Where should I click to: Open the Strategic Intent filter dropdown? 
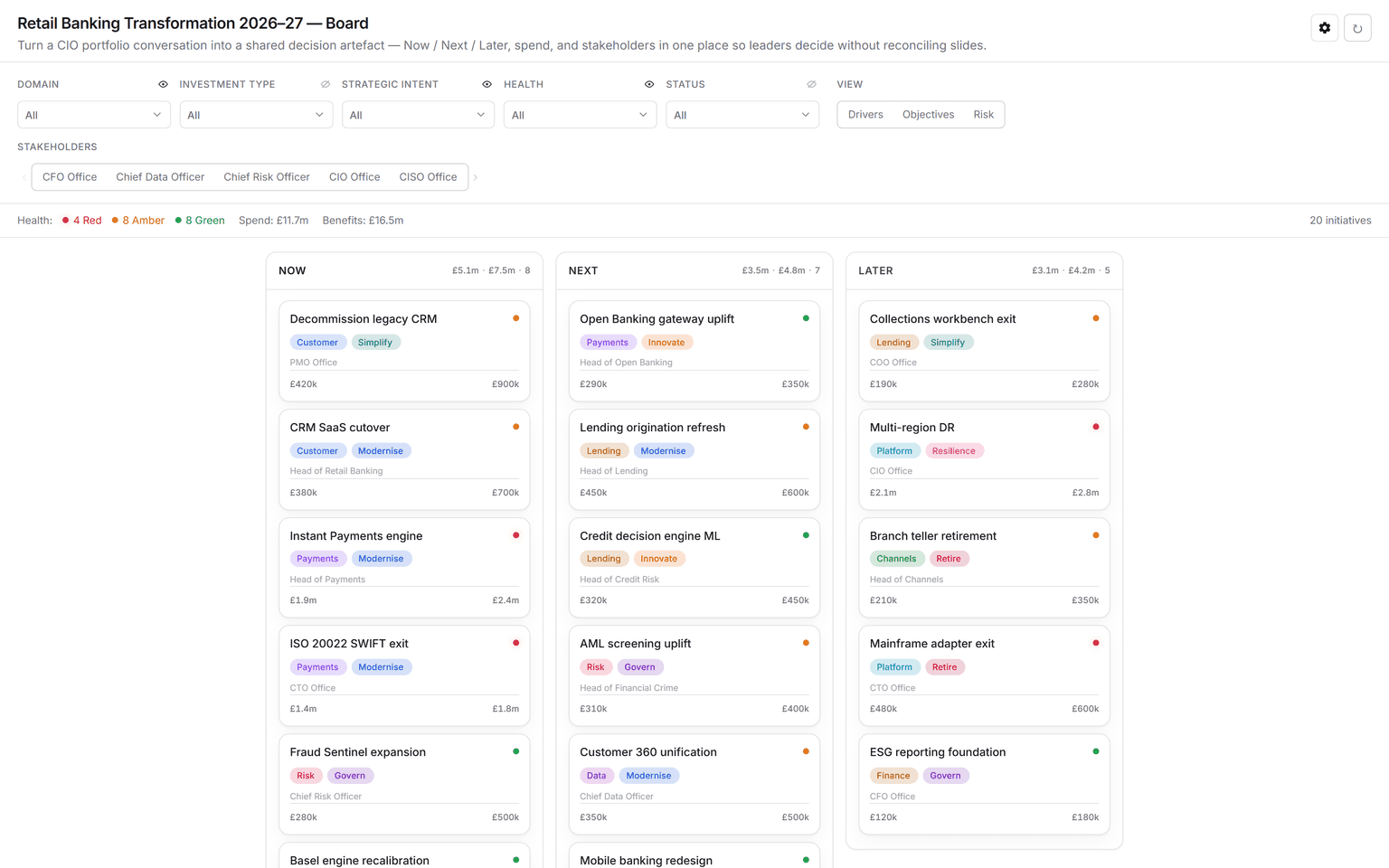coord(418,115)
